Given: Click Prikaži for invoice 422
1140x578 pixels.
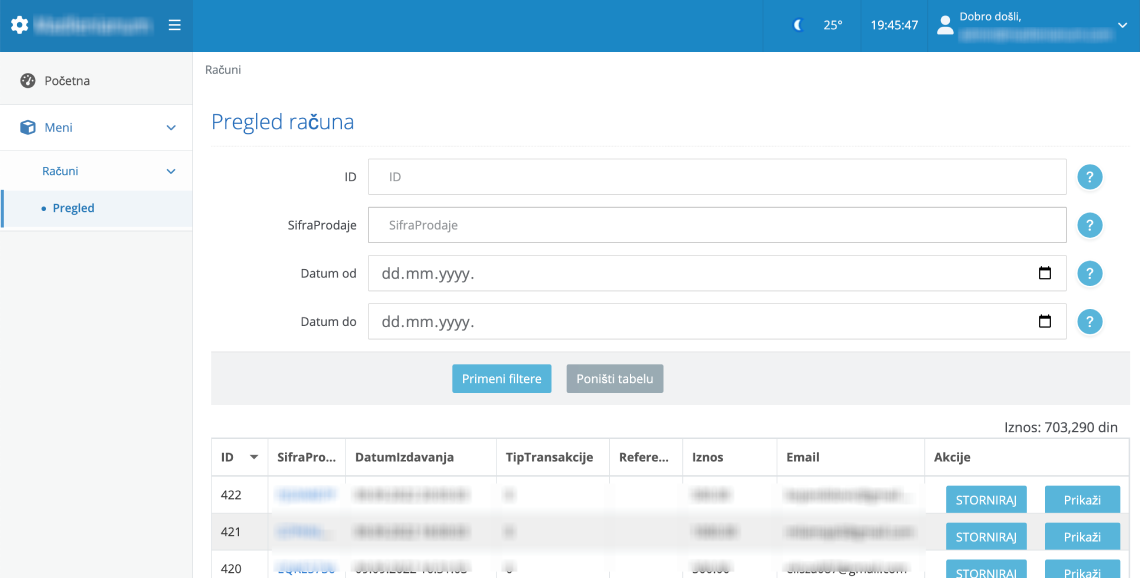Looking at the screenshot, I should click(x=1082, y=500).
